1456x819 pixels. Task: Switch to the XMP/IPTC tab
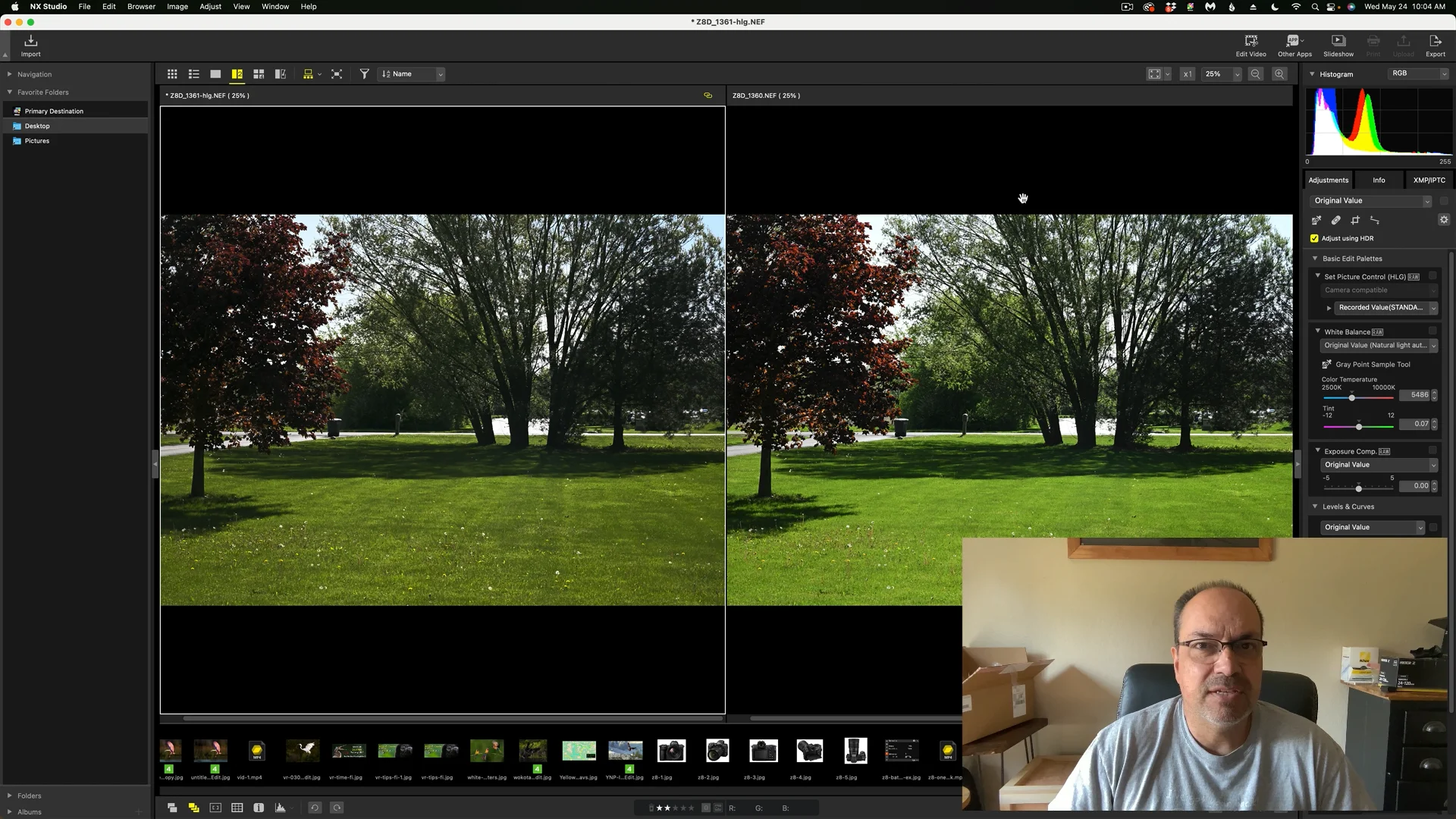point(1429,180)
